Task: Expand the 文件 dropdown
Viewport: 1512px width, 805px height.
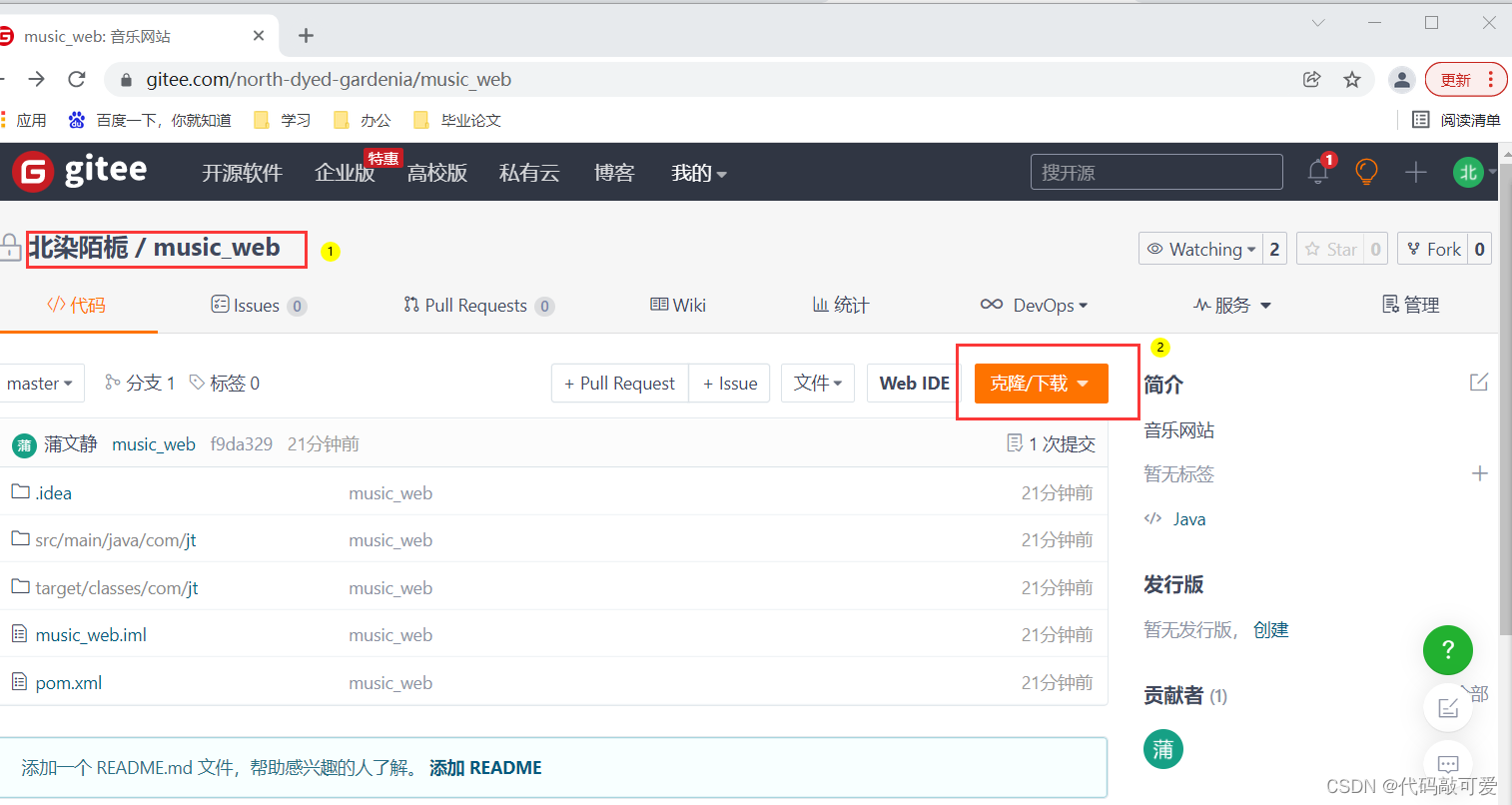Action: point(818,384)
